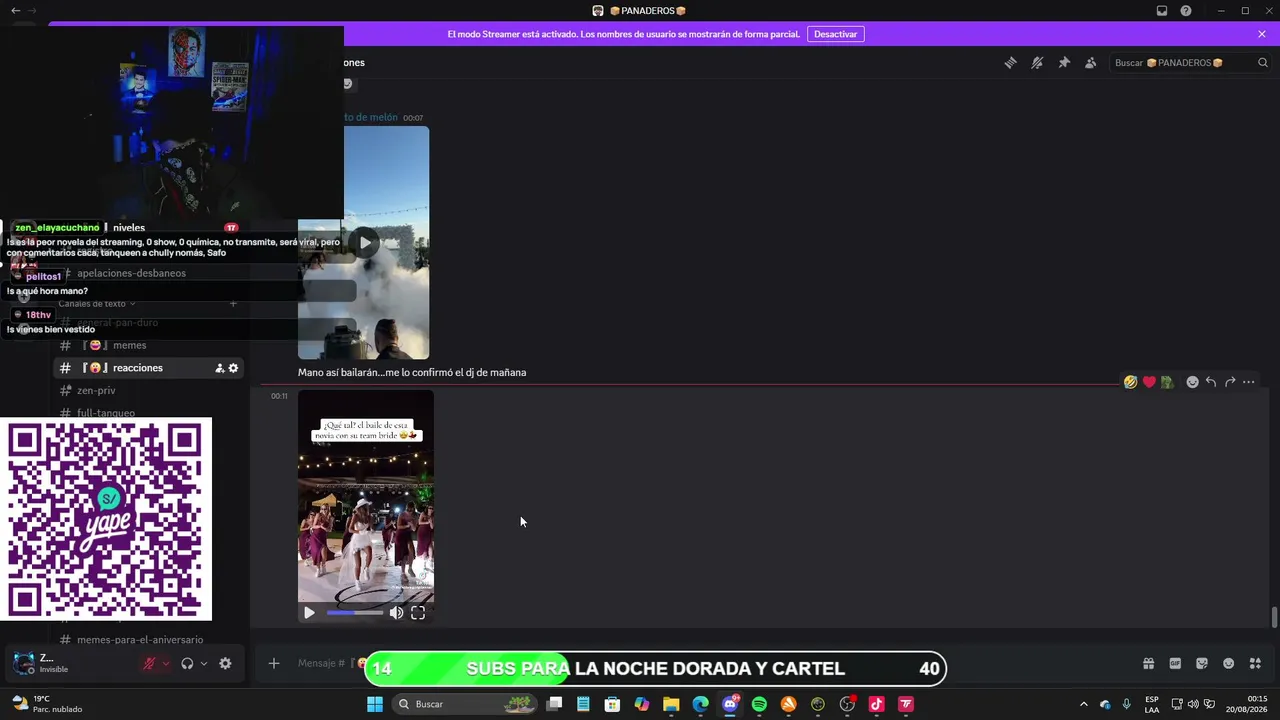
Task: Click the chat vertical scrollbar thumb
Action: pyautogui.click(x=1274, y=617)
